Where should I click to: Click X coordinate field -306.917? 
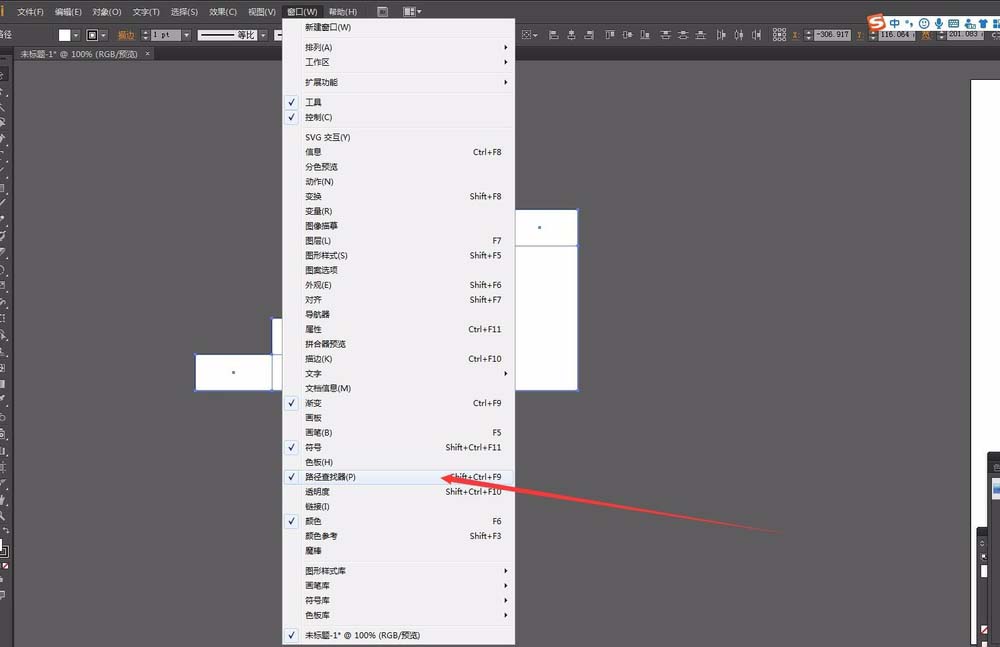(833, 34)
